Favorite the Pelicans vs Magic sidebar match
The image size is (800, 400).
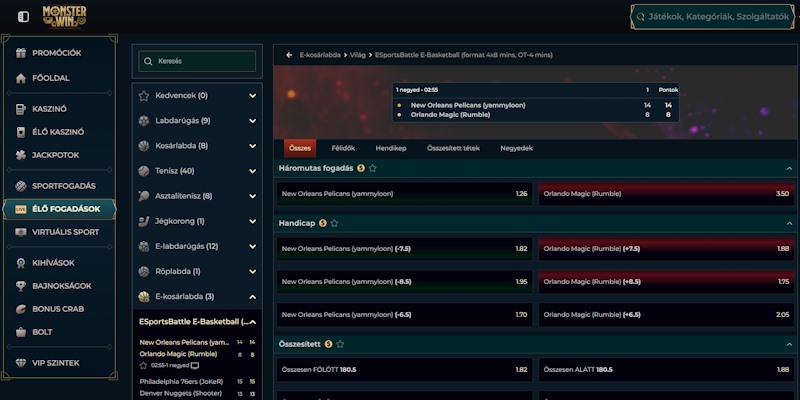143,365
